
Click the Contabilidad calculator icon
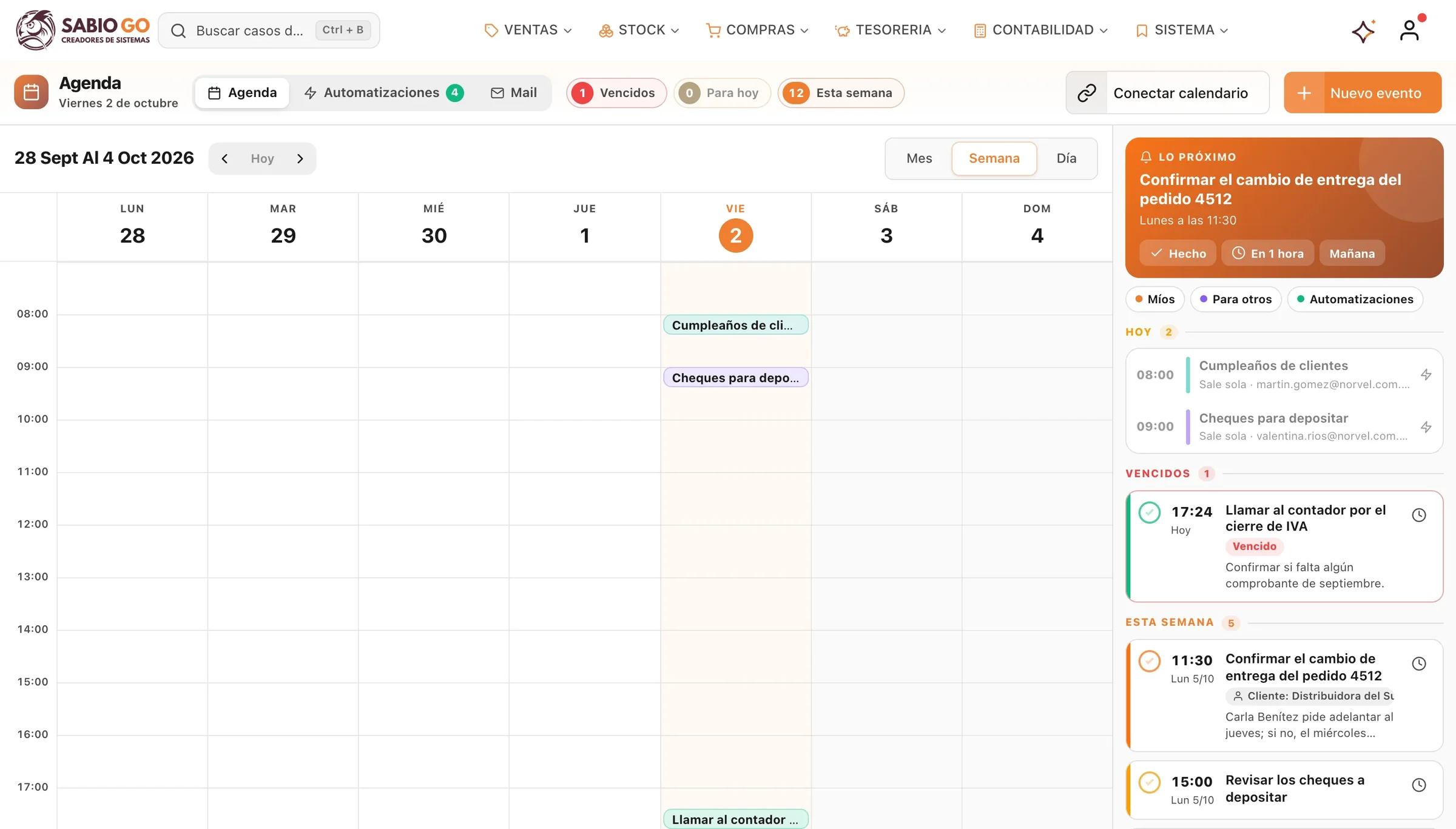point(979,30)
